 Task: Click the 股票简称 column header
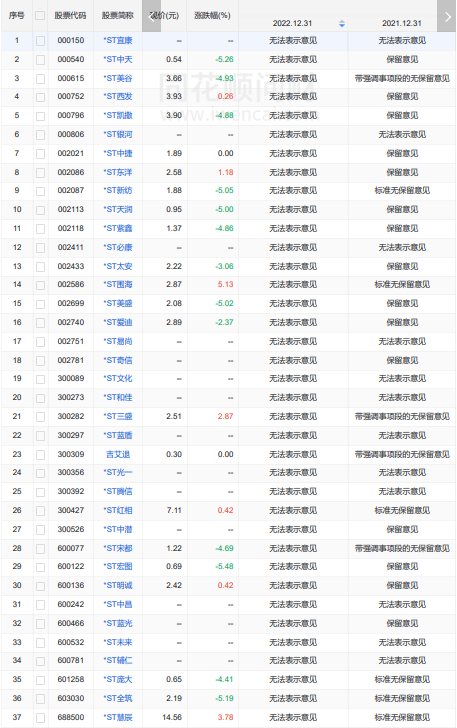click(118, 15)
